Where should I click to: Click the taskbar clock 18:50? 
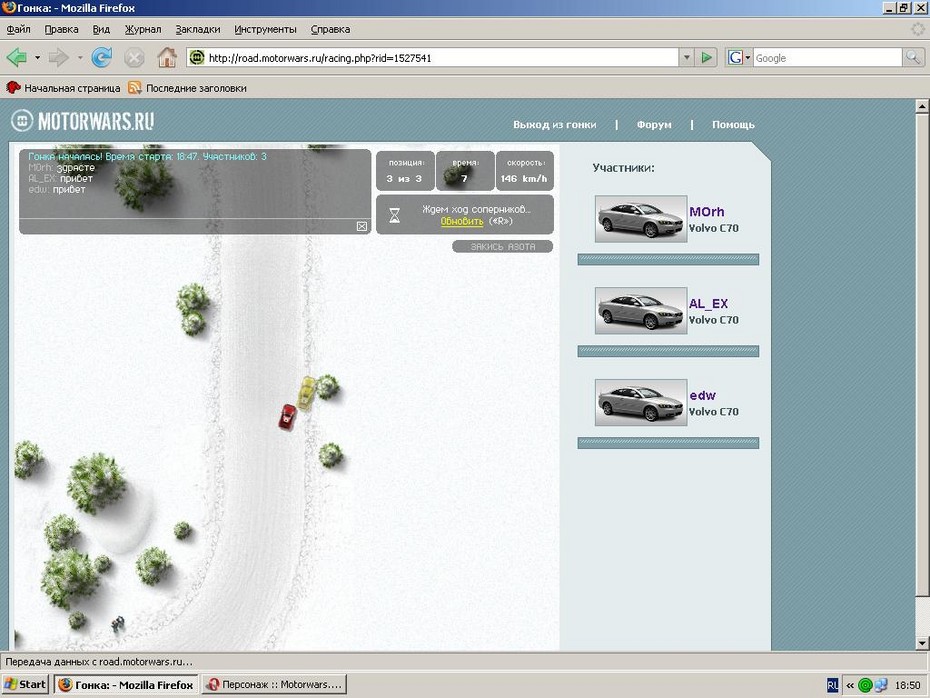tap(907, 685)
